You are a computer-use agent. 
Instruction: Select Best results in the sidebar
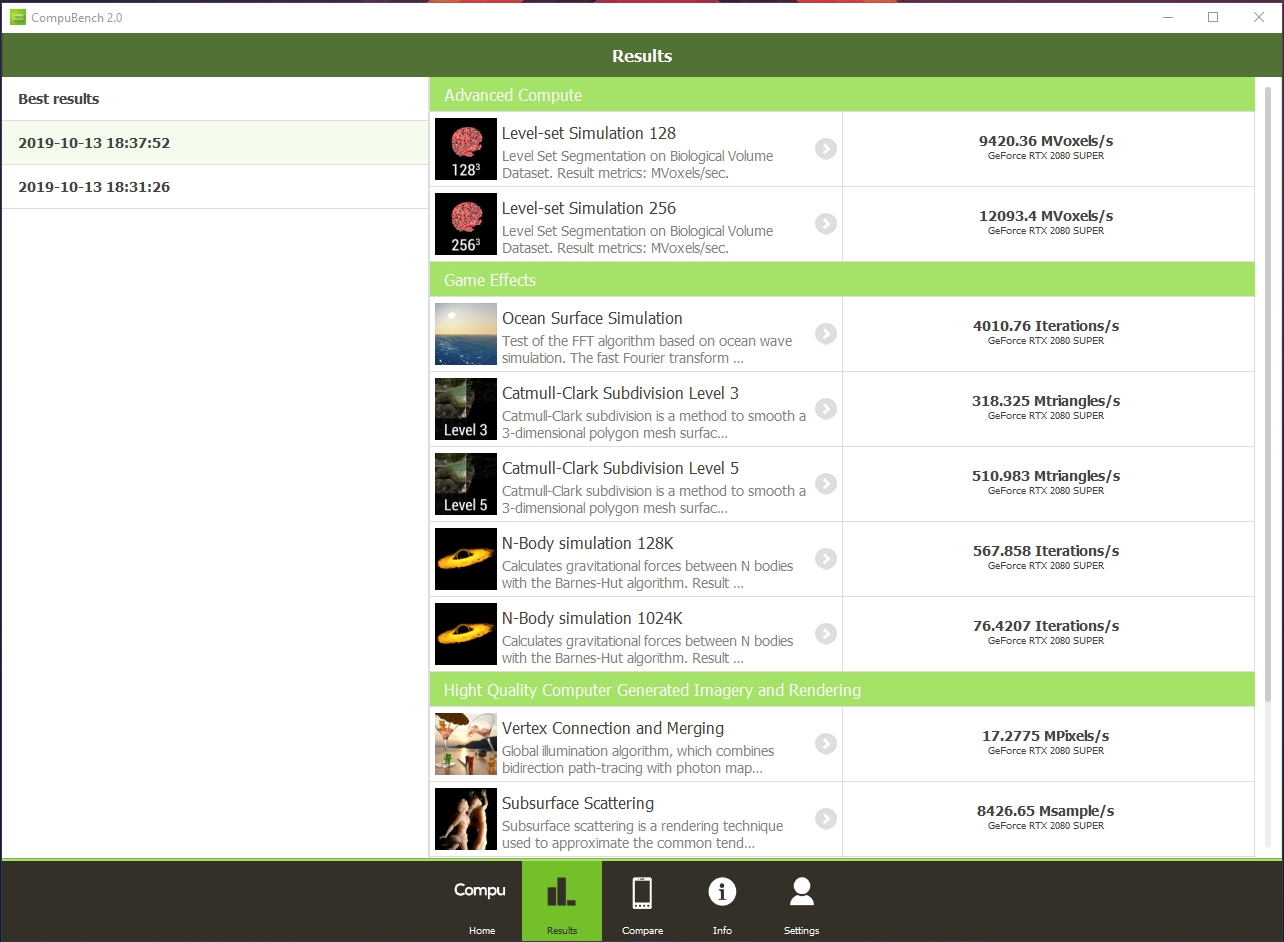point(215,99)
